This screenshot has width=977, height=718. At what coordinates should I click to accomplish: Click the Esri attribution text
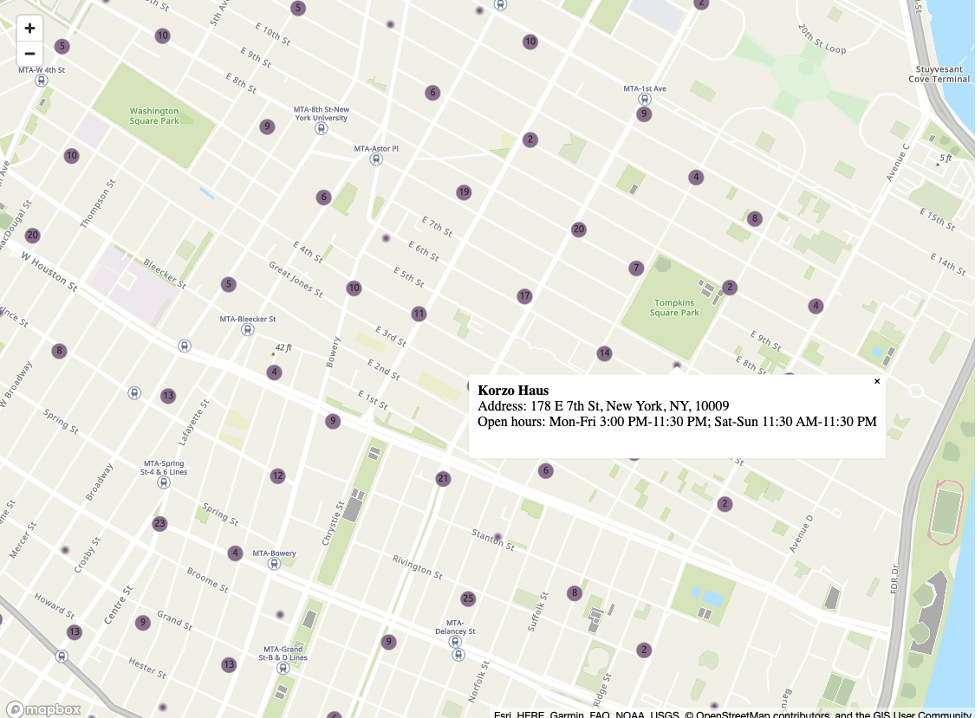tap(505, 715)
